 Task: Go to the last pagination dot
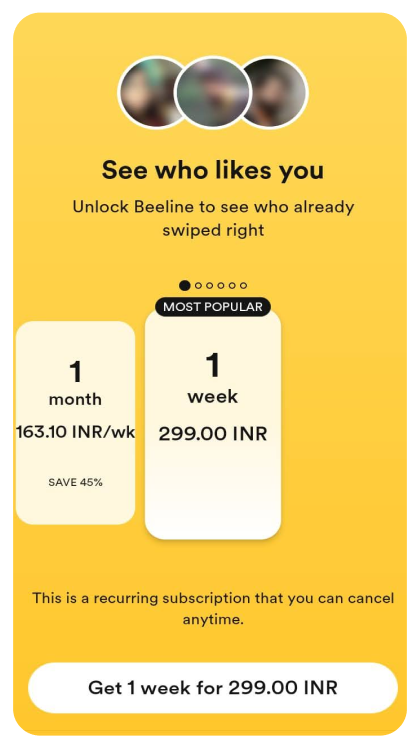243,286
